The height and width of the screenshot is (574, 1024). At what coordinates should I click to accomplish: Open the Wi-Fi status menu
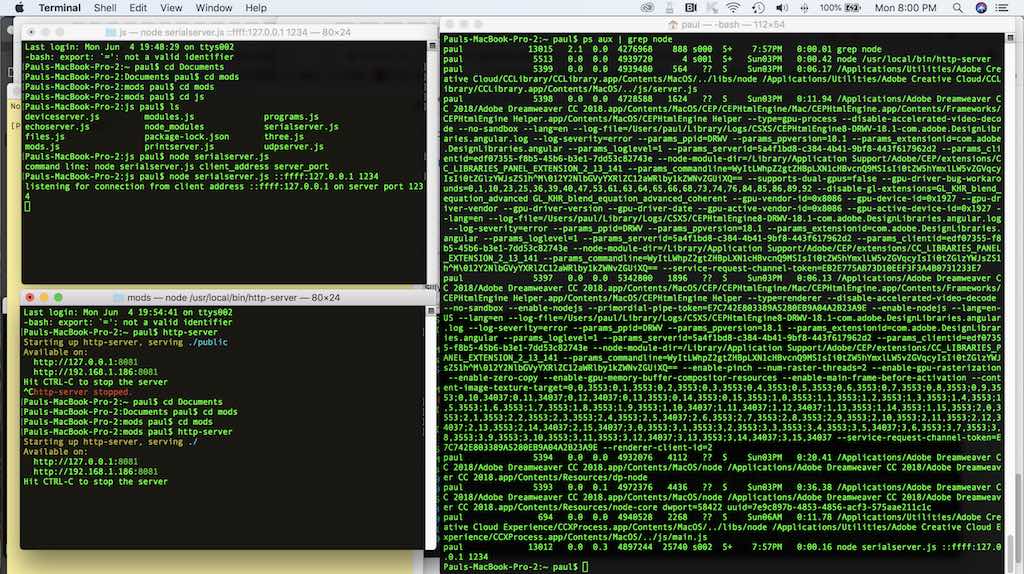point(733,8)
